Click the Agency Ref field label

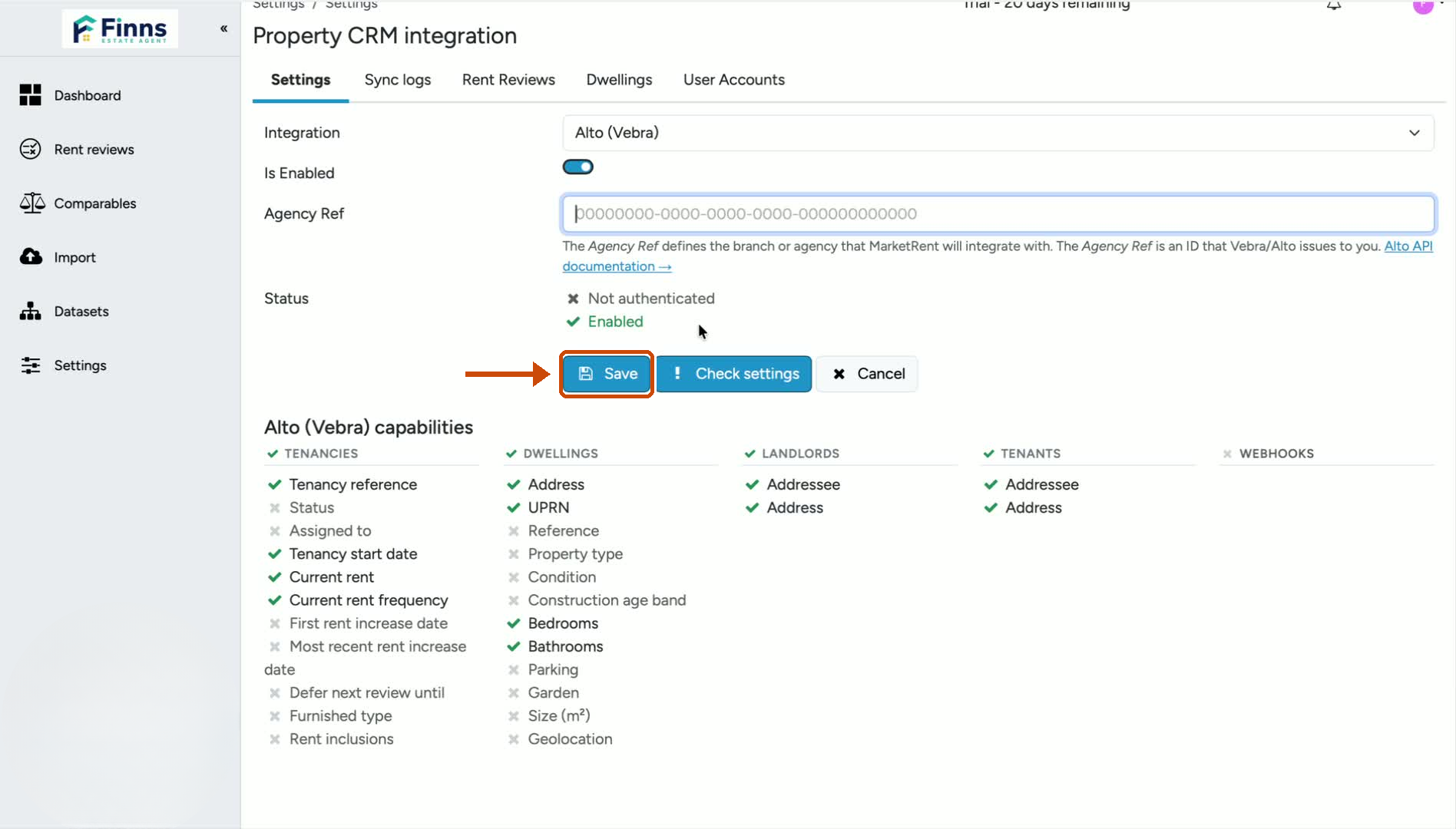click(304, 214)
